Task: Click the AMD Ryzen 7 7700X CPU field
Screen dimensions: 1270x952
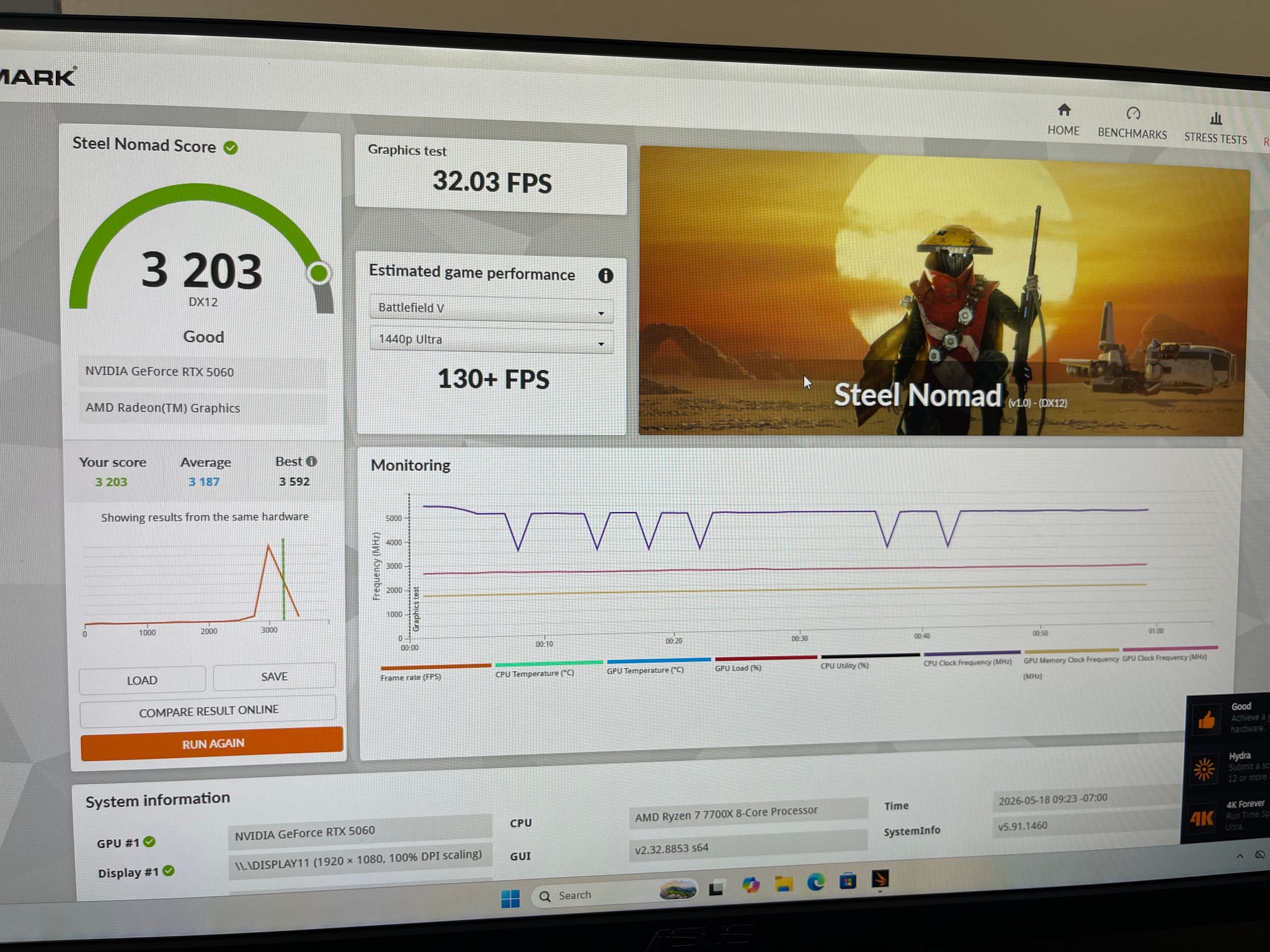Action: (748, 813)
